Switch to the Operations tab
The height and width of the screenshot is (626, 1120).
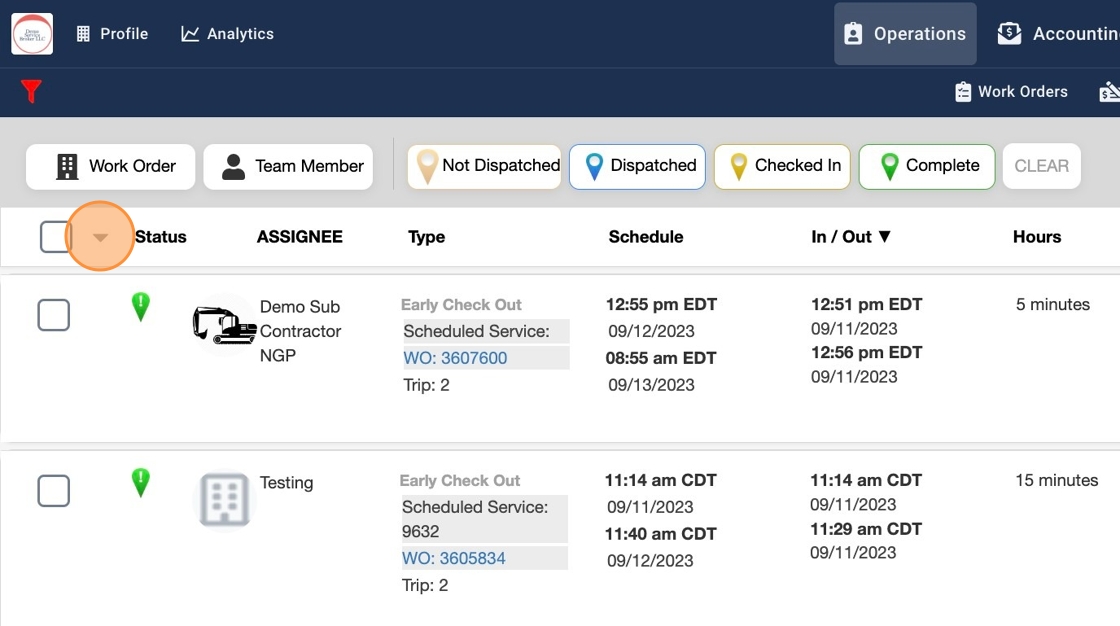[905, 34]
